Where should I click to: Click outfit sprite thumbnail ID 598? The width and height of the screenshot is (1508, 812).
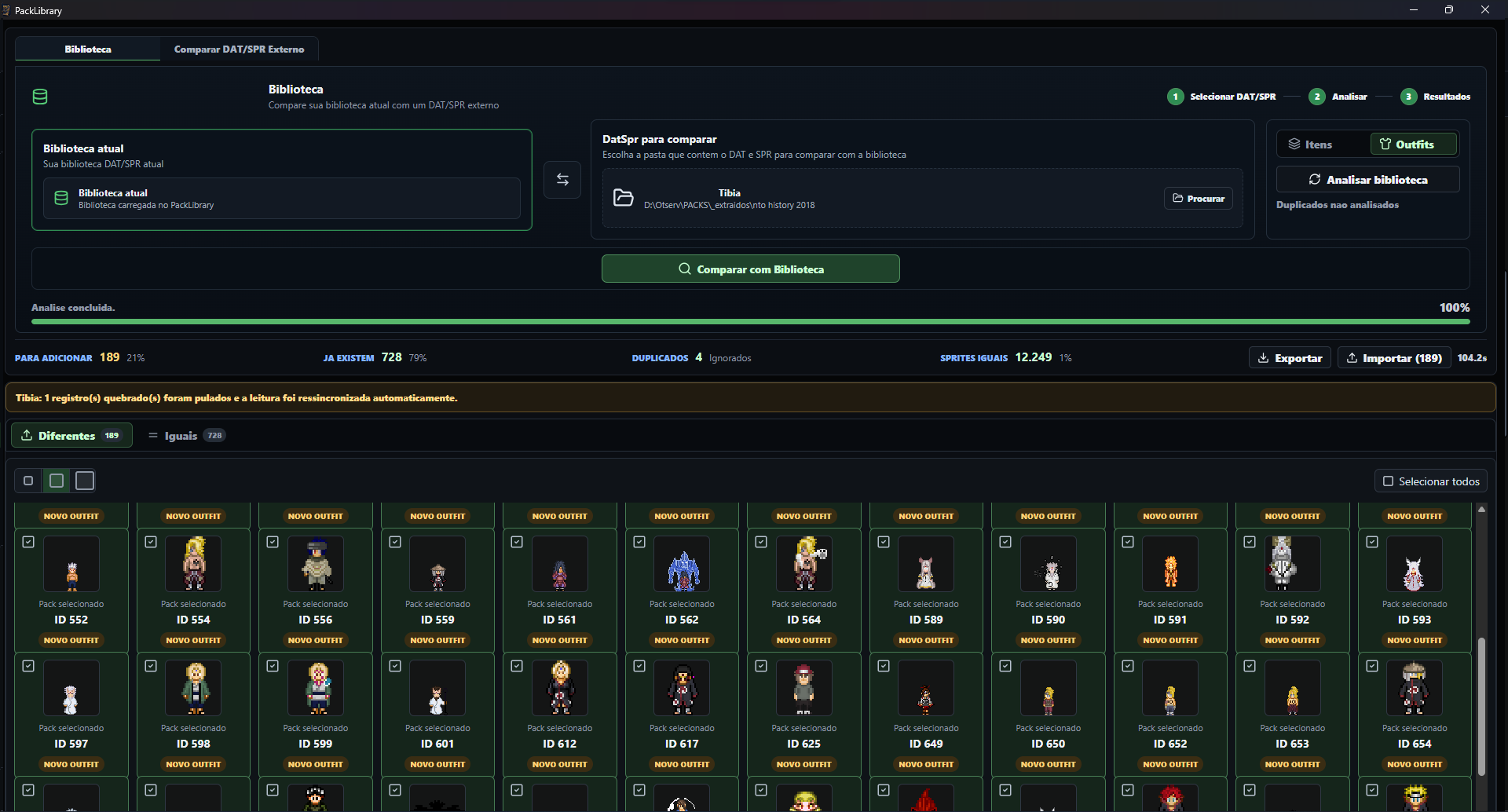tap(193, 688)
